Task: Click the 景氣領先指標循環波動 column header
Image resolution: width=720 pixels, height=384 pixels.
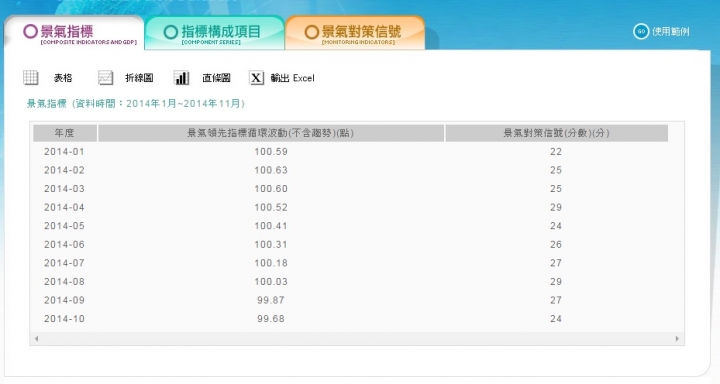Action: pos(271,133)
